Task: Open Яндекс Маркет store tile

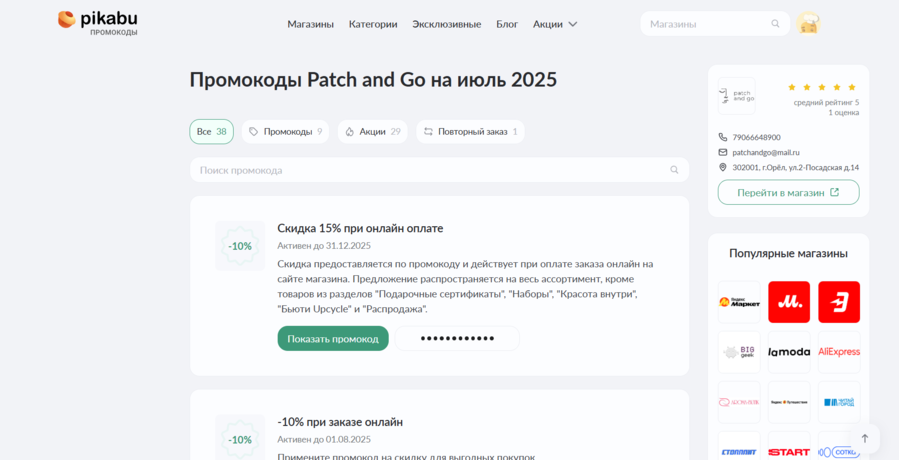Action: point(739,302)
